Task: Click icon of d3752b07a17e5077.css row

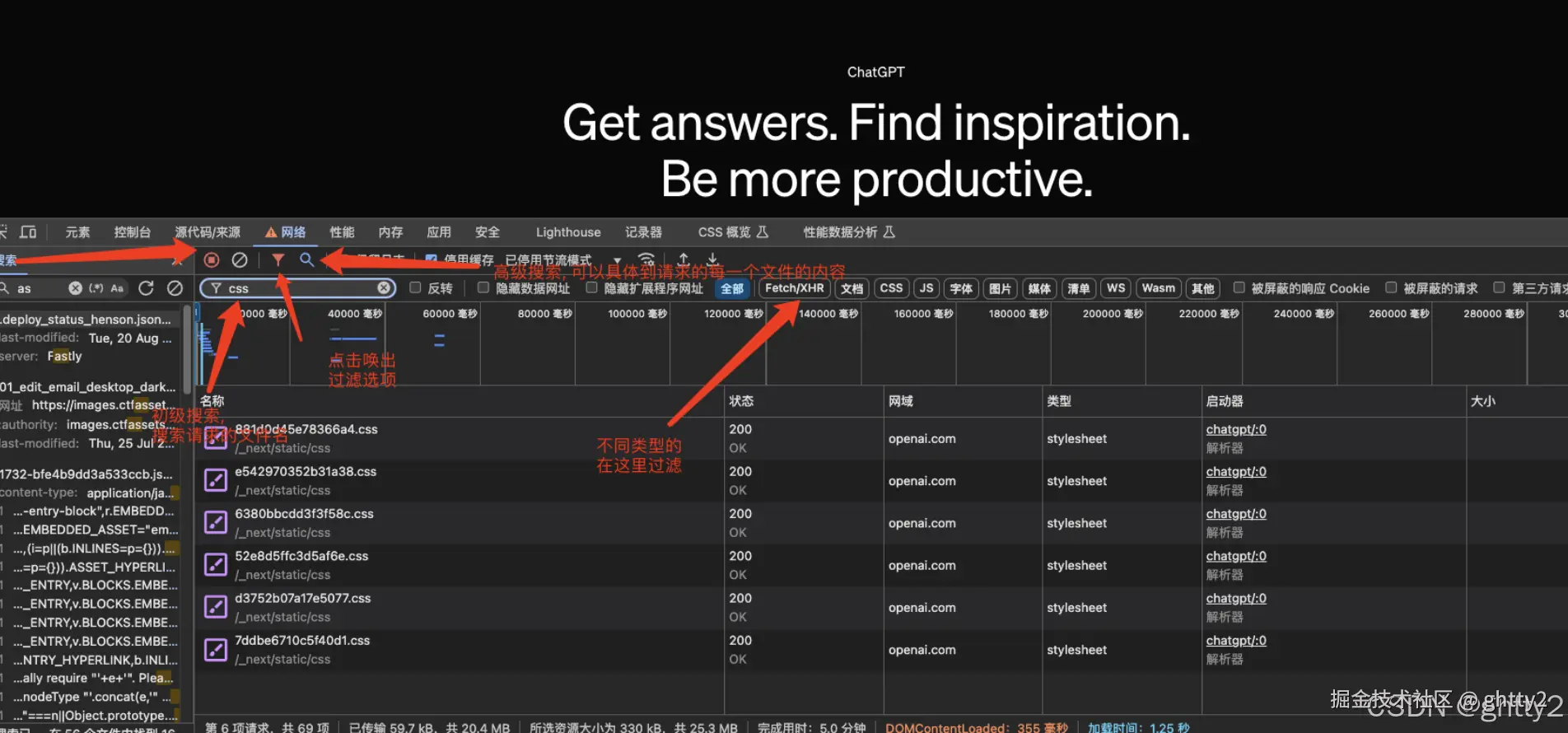Action: [x=216, y=607]
